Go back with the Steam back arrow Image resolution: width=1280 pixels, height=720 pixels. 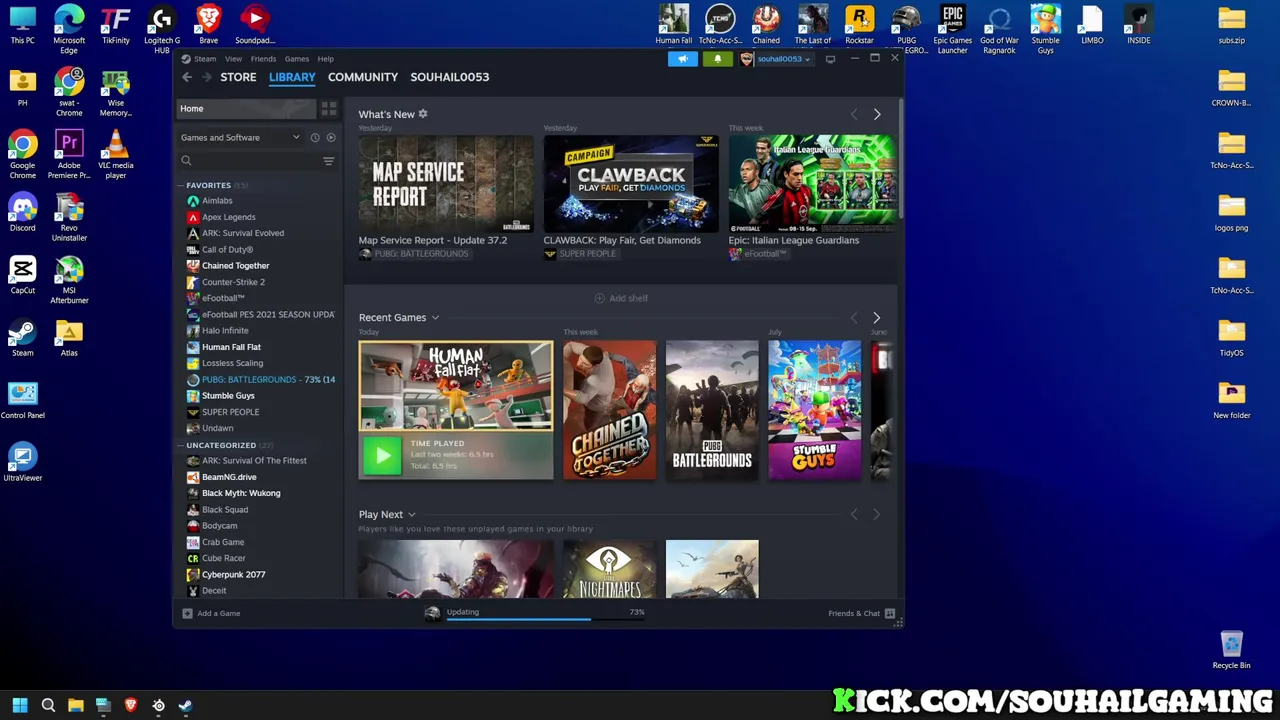point(186,77)
